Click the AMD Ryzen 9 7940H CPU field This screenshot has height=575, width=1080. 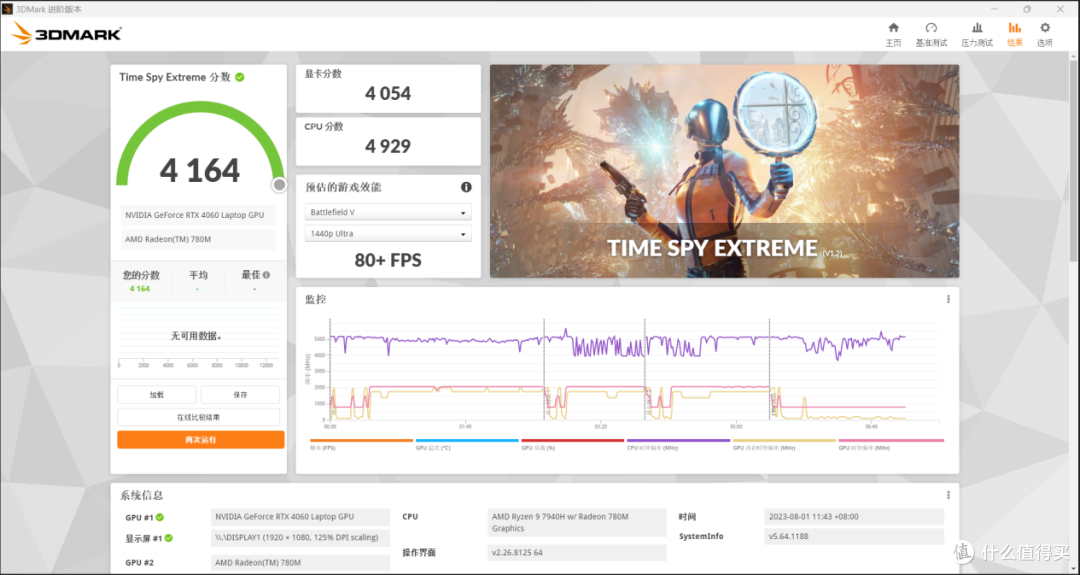coord(577,523)
